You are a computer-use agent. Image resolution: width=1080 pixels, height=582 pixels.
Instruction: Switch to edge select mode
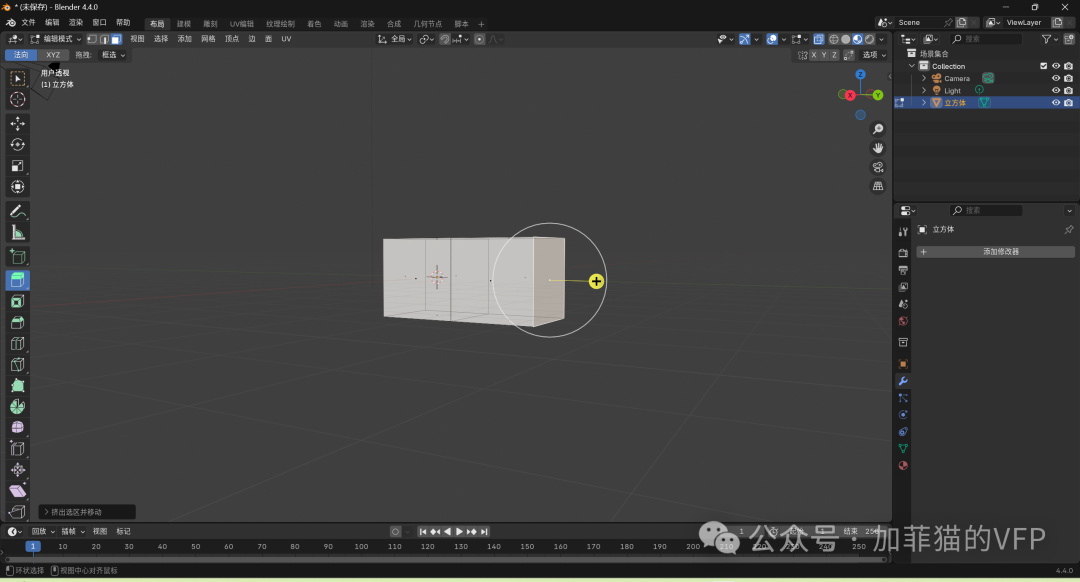(104, 39)
